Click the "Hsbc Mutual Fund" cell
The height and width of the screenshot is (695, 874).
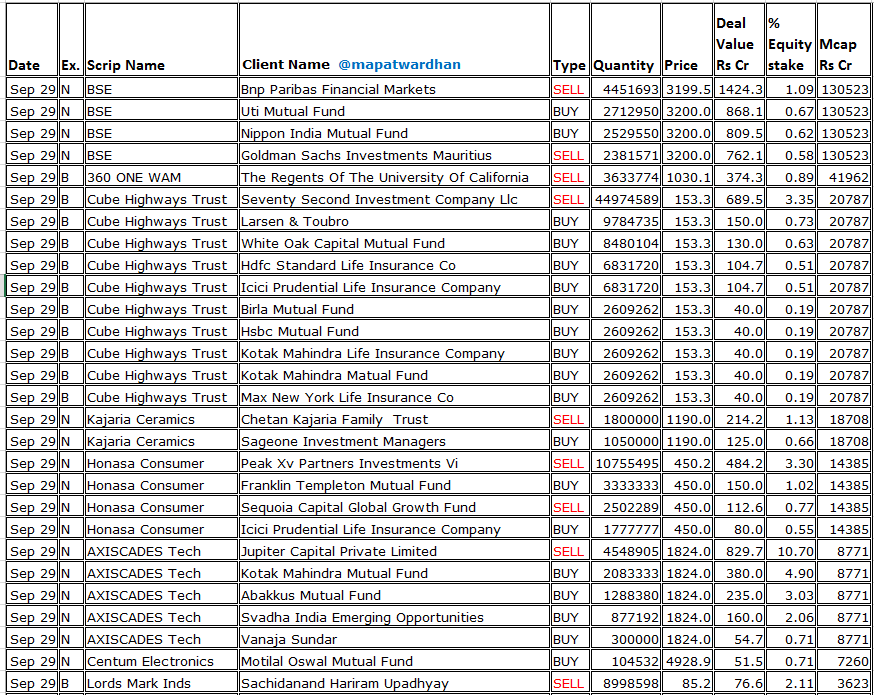point(394,332)
